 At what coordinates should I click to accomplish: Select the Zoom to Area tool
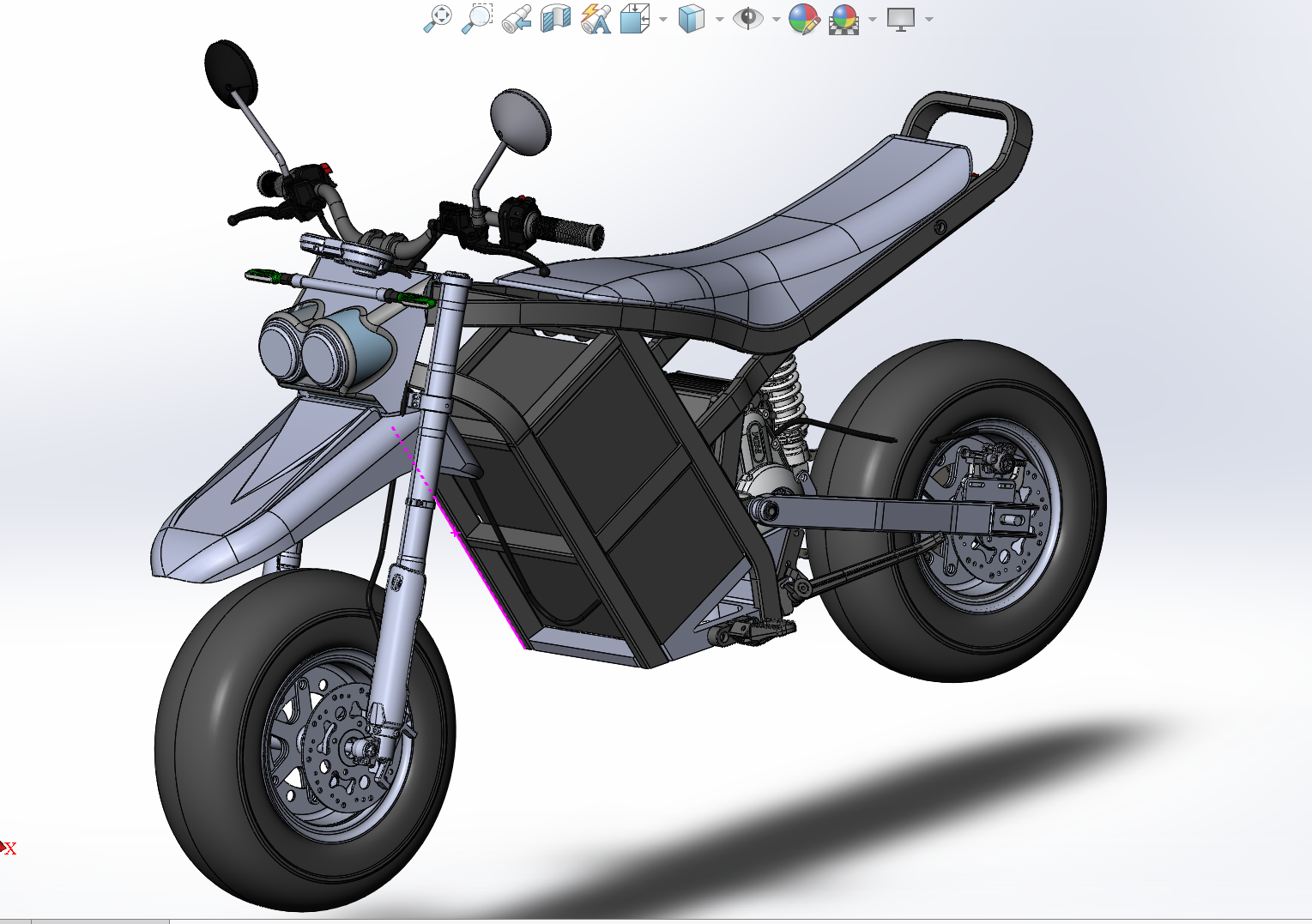[477, 19]
